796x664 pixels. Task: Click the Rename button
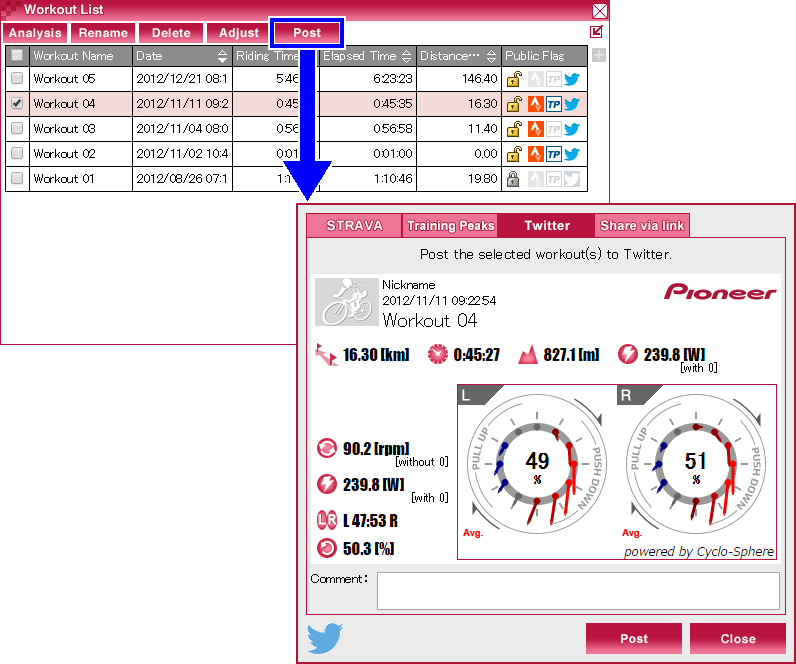(x=103, y=33)
